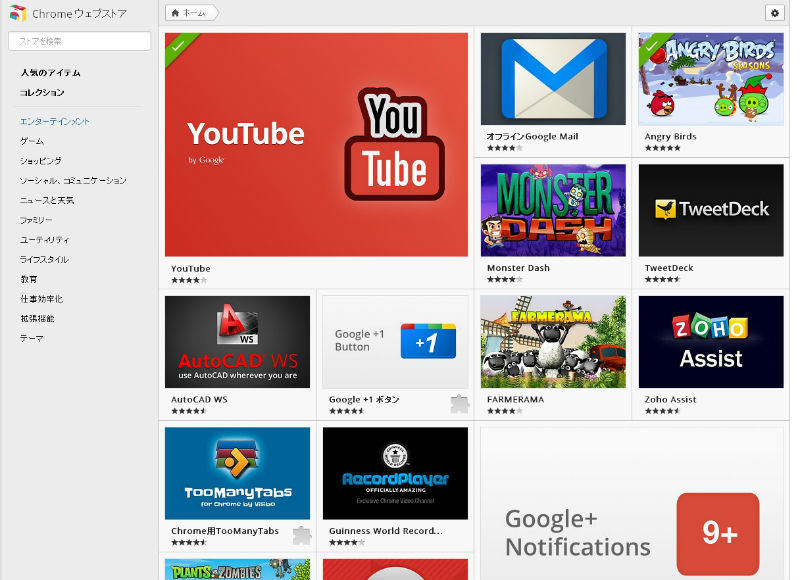800x580 pixels.
Task: Click the オフライン Google Mail title text
Action: [x=532, y=136]
